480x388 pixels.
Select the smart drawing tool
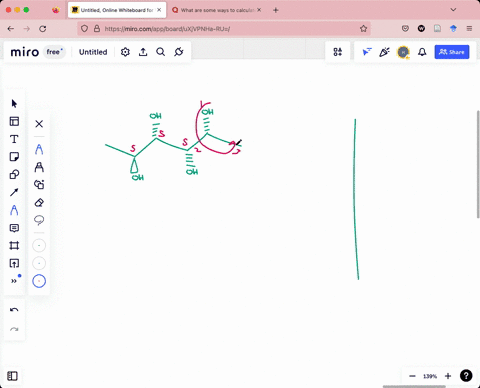39,184
